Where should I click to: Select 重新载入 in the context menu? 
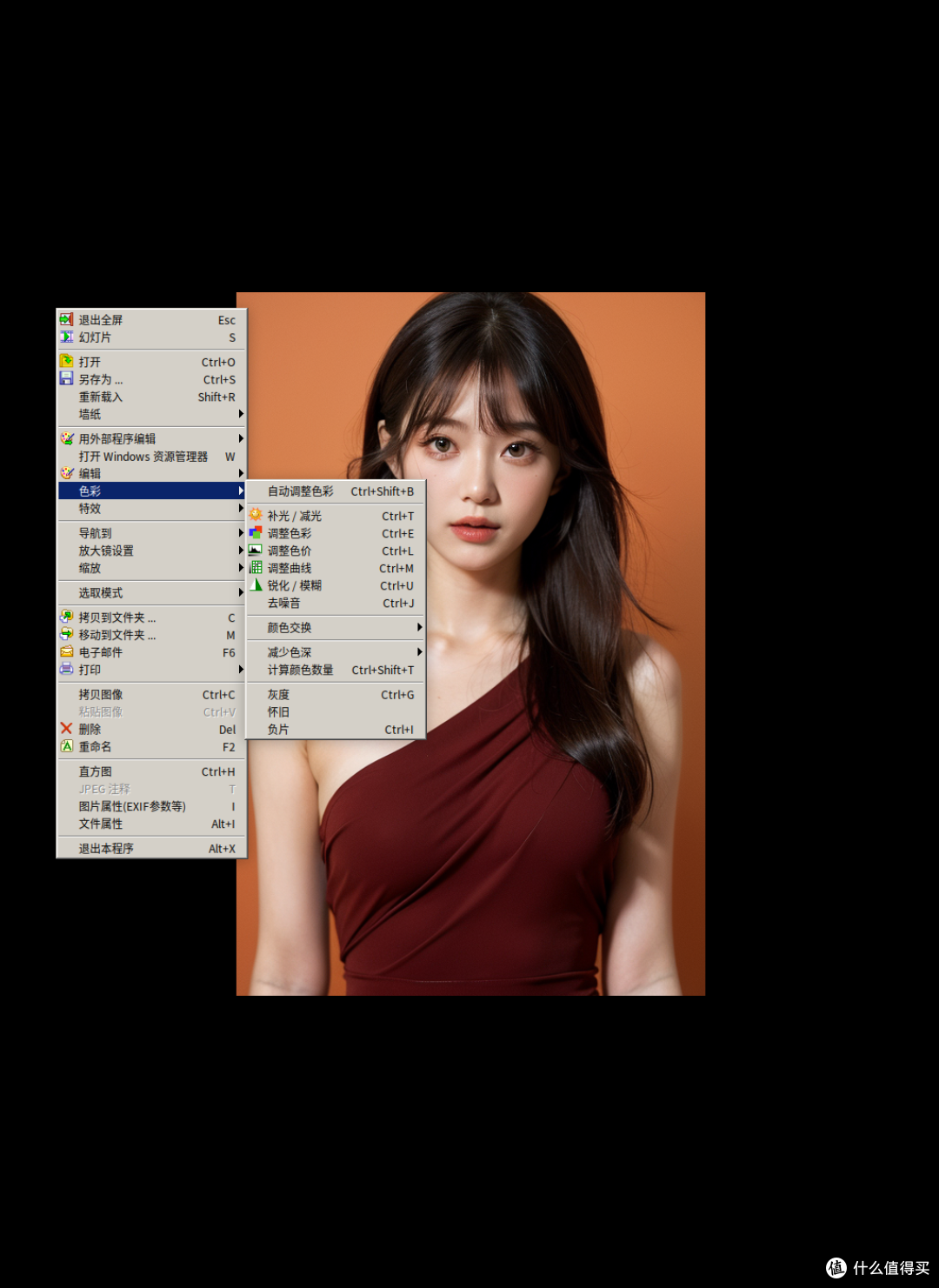[x=151, y=397]
